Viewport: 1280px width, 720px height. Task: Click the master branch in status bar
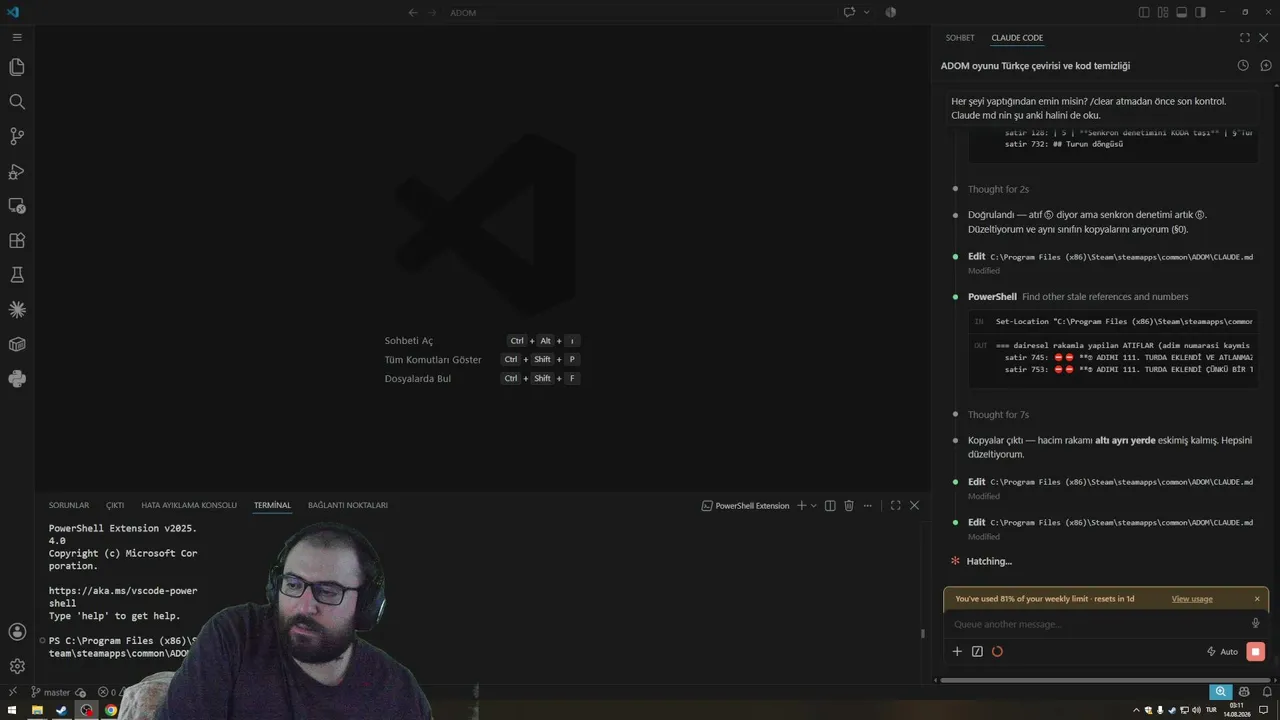pyautogui.click(x=50, y=692)
